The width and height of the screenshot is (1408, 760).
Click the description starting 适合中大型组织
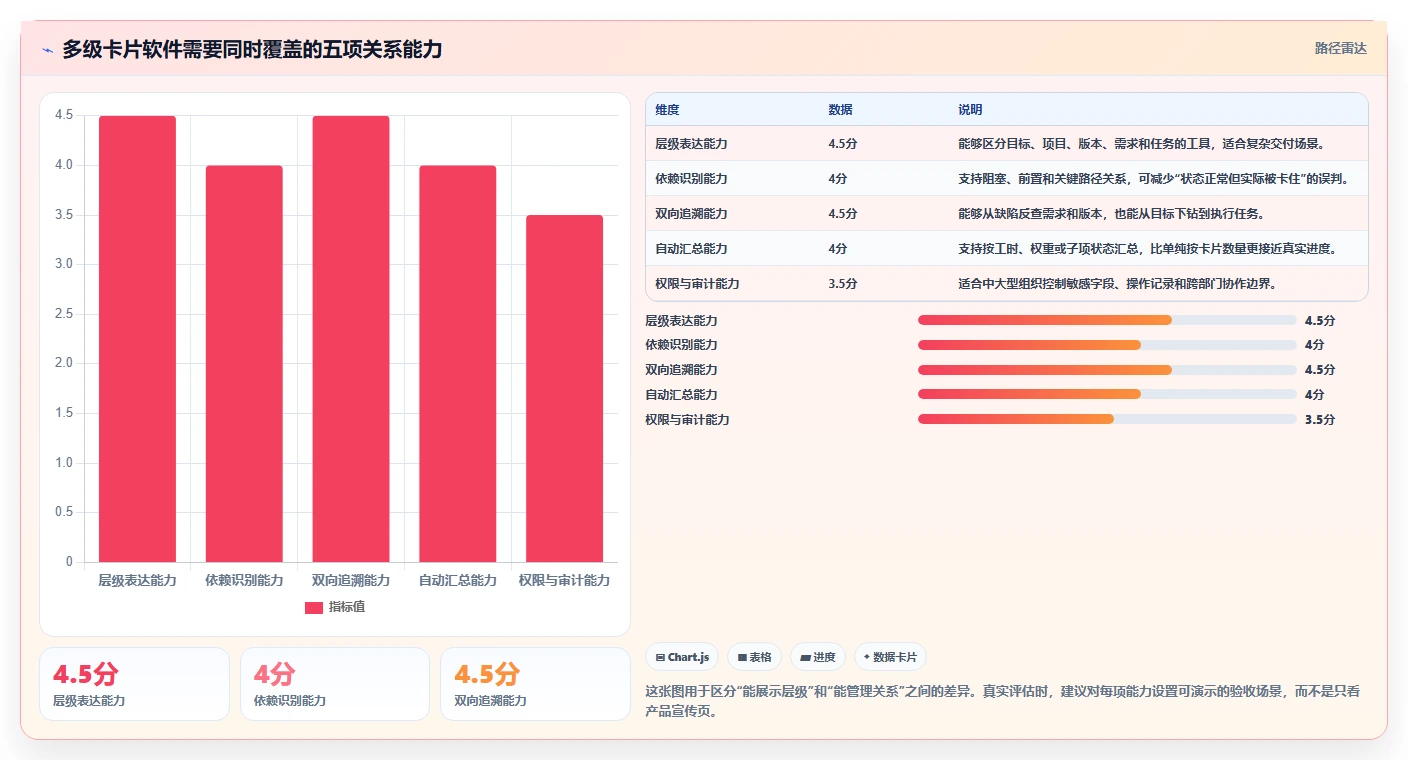[x=1117, y=284]
